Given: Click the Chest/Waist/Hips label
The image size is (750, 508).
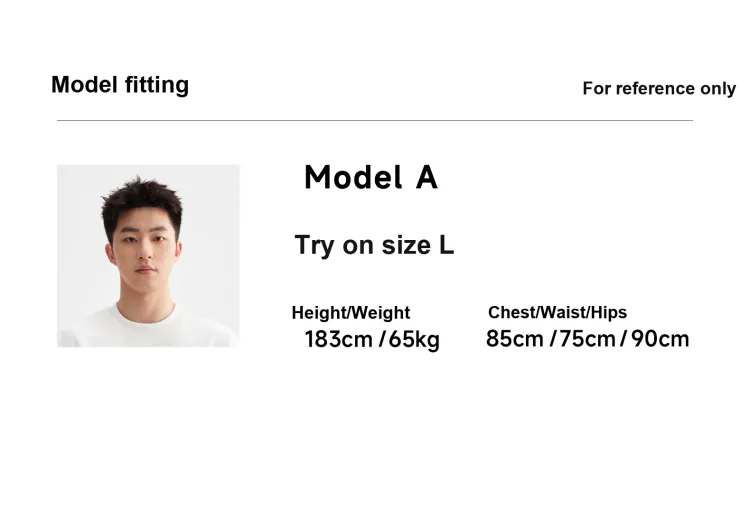Looking at the screenshot, I should coord(557,313).
